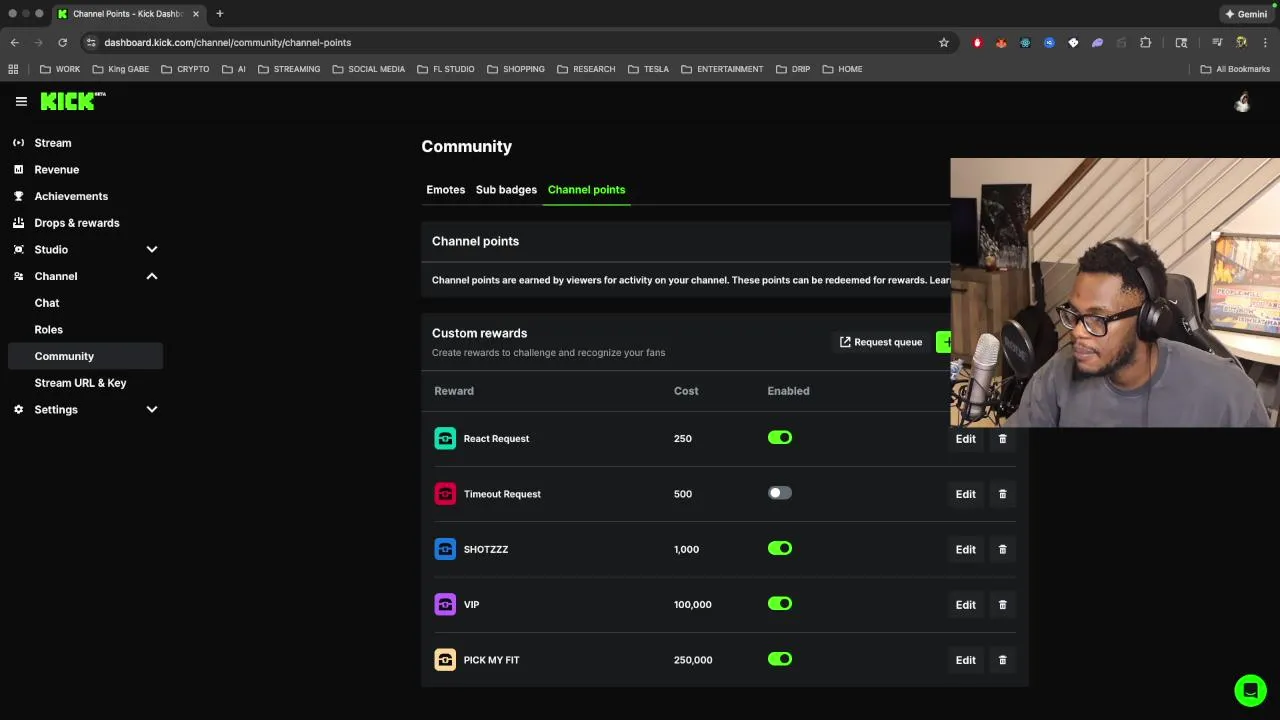Image resolution: width=1280 pixels, height=720 pixels.
Task: Delete the SHOTZZZ reward
Action: [1003, 549]
